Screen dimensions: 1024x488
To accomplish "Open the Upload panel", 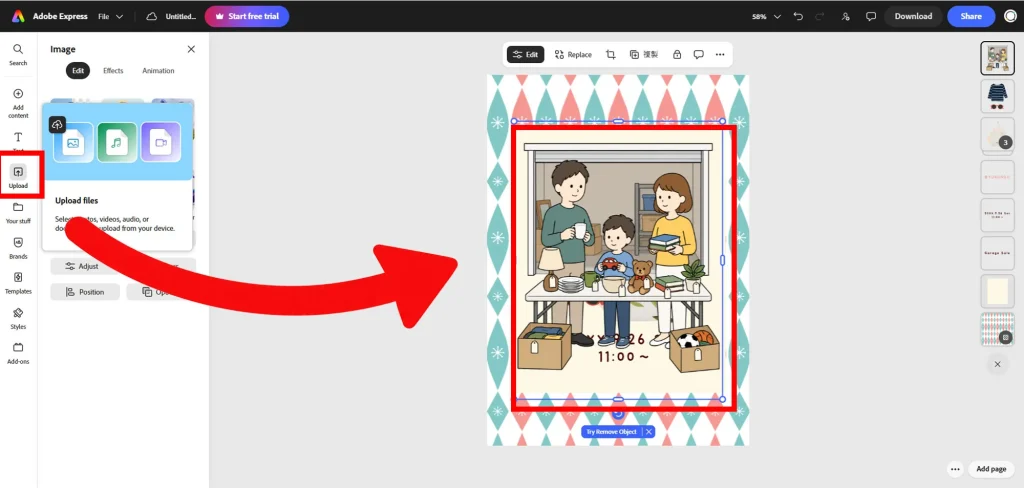I will (18, 176).
